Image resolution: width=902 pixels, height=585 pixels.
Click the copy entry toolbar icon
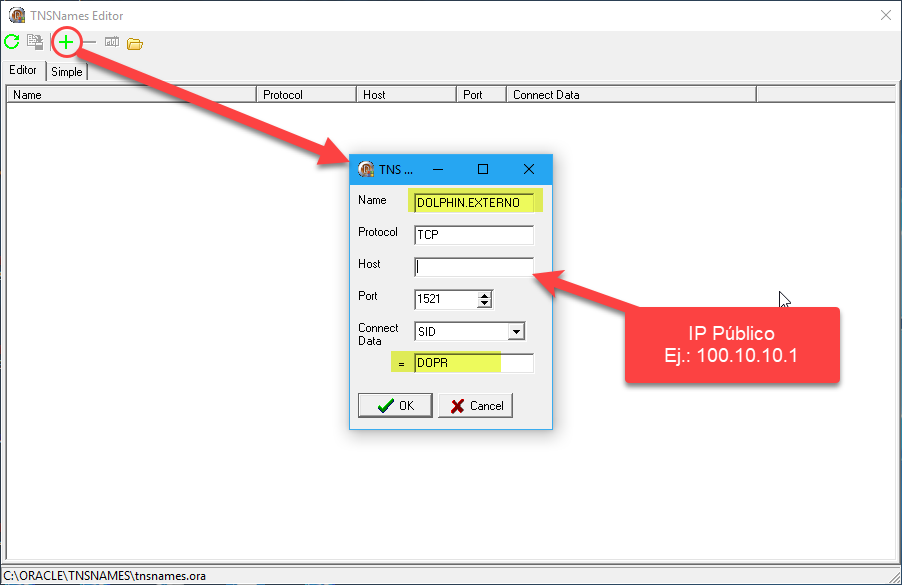(35, 42)
